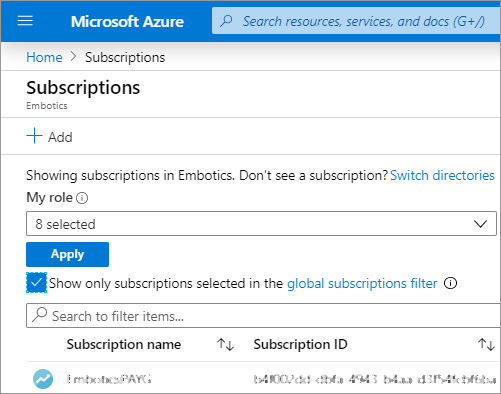Viewport: 501px width, 394px height.
Task: Focus the Search to filter items field
Action: (x=263, y=315)
